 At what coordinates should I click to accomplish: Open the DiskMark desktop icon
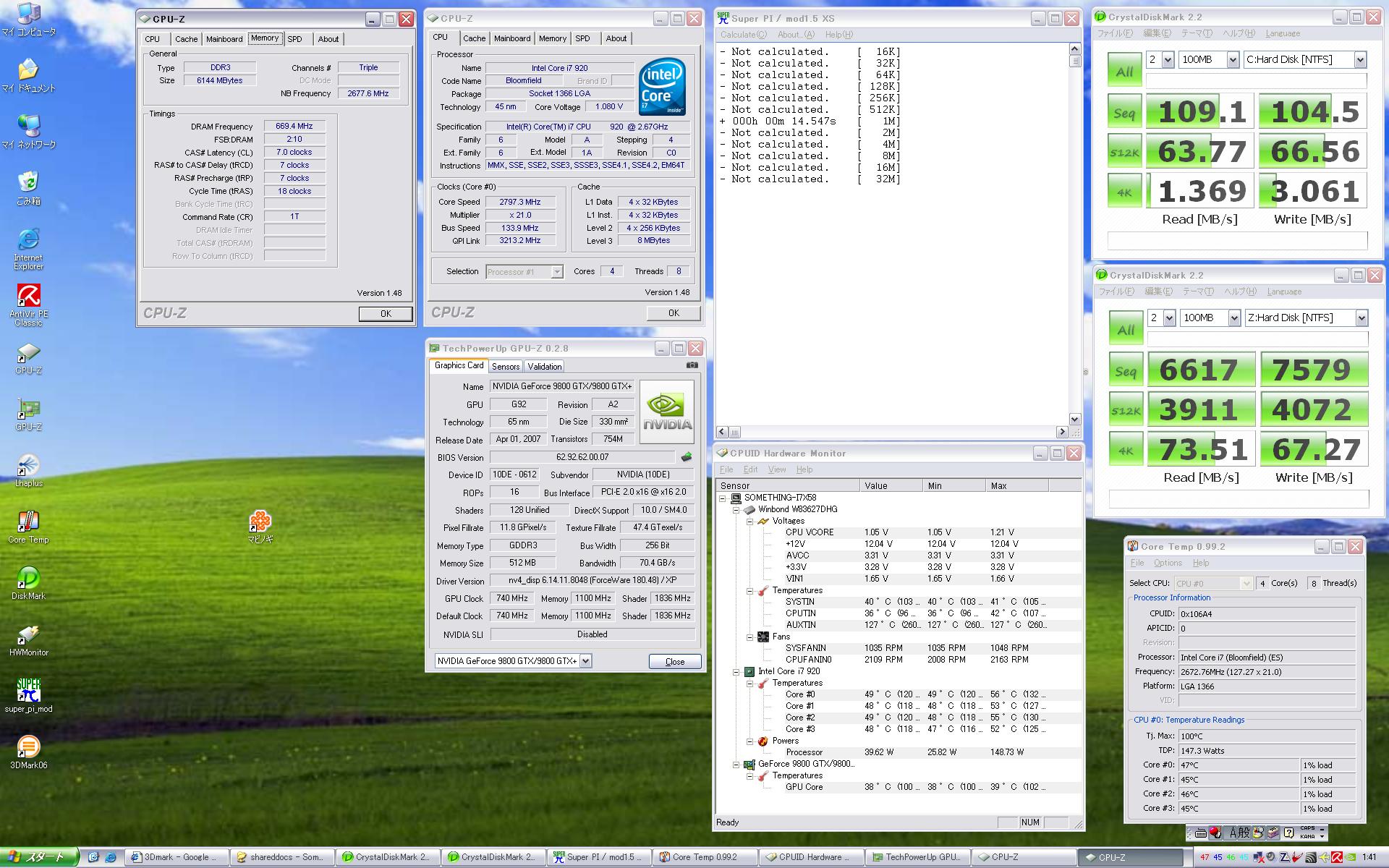28,579
